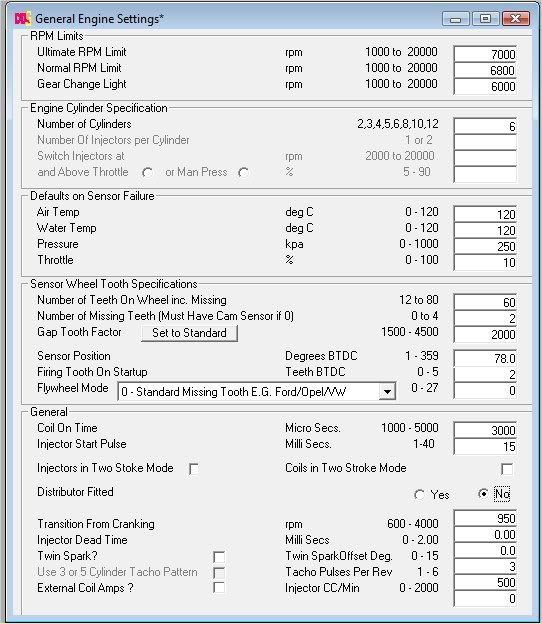Edit the Gap Tooth Factor value
This screenshot has width=542, height=624.
click(x=485, y=334)
